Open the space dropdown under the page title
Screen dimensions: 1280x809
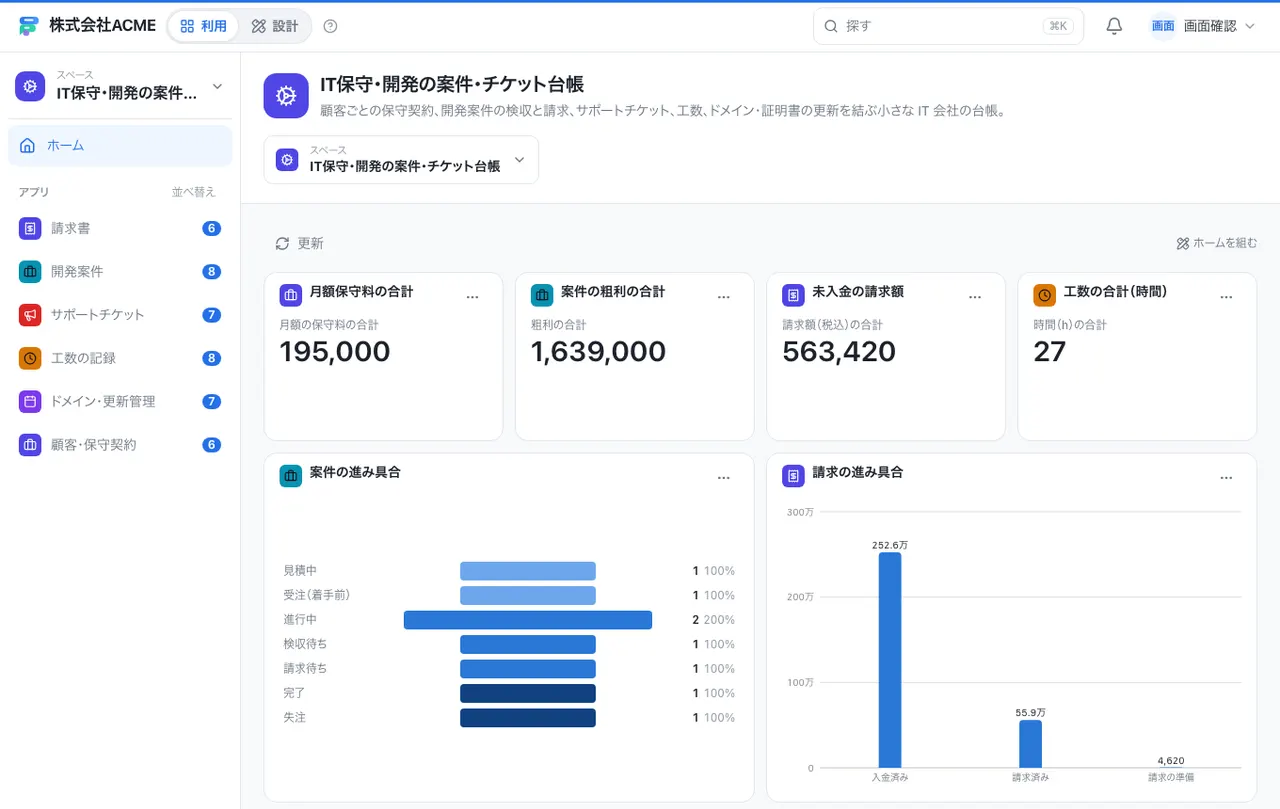(401, 160)
